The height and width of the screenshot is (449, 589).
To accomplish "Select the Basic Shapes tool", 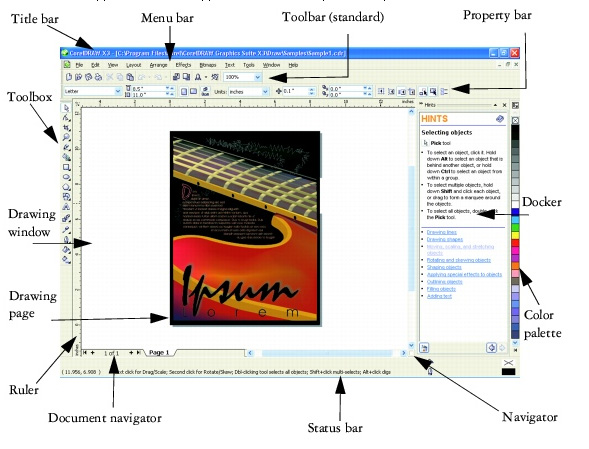I will coord(66,197).
